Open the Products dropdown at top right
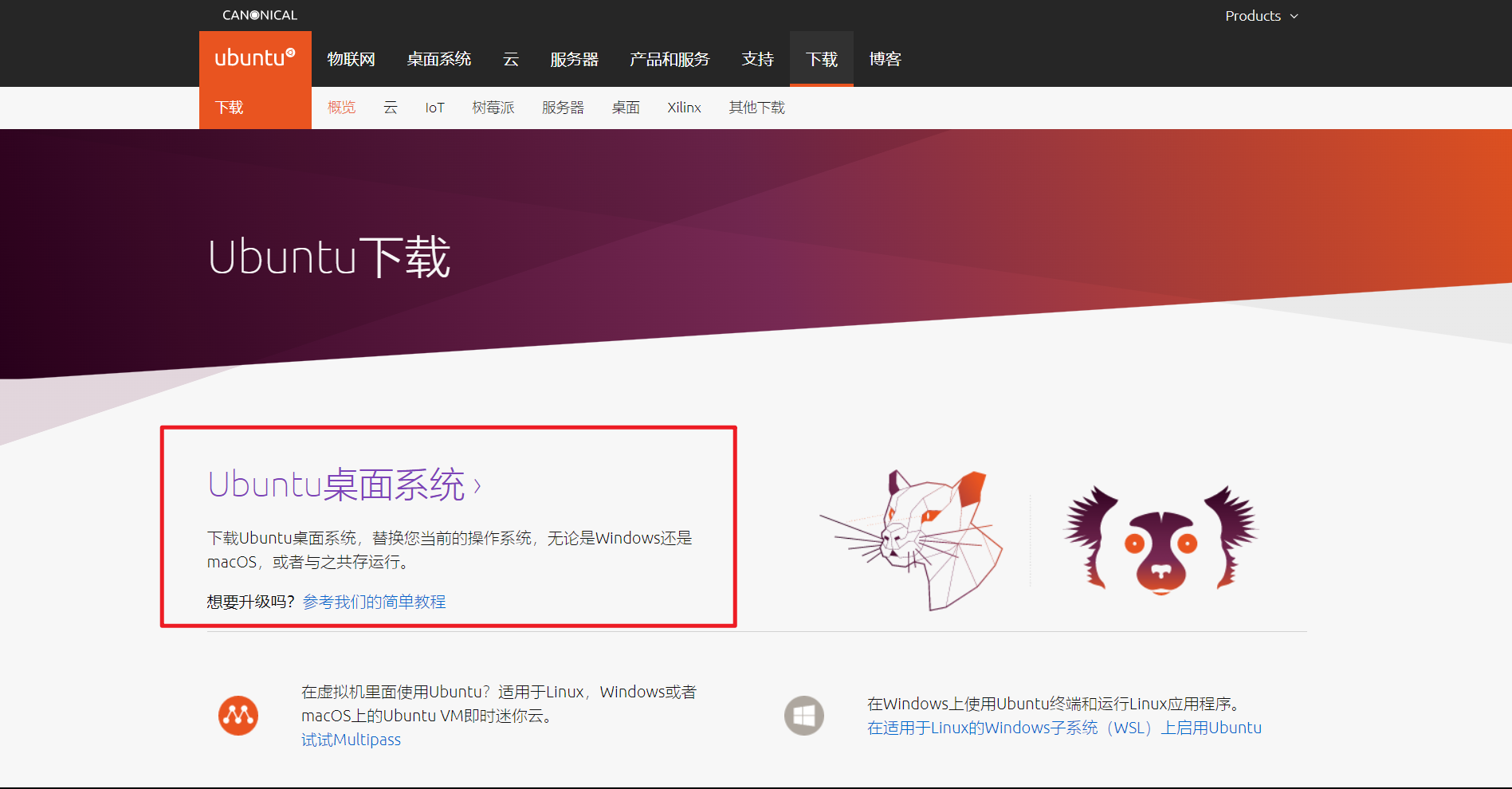The height and width of the screenshot is (789, 1512). (1262, 15)
